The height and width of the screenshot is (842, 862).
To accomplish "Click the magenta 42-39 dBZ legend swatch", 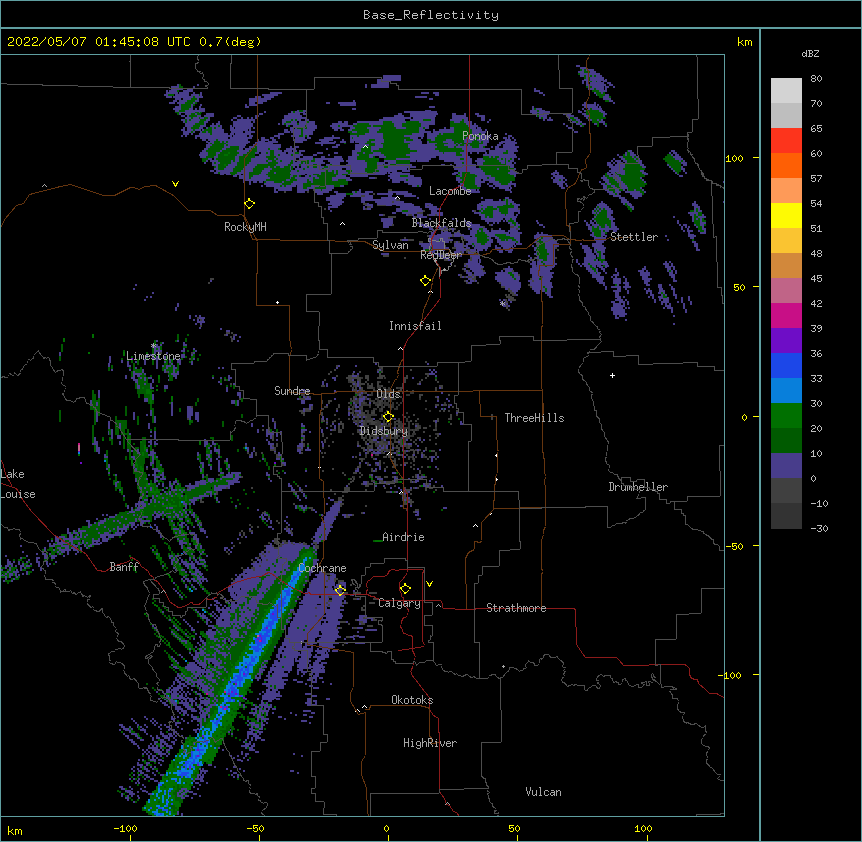I will point(786,315).
